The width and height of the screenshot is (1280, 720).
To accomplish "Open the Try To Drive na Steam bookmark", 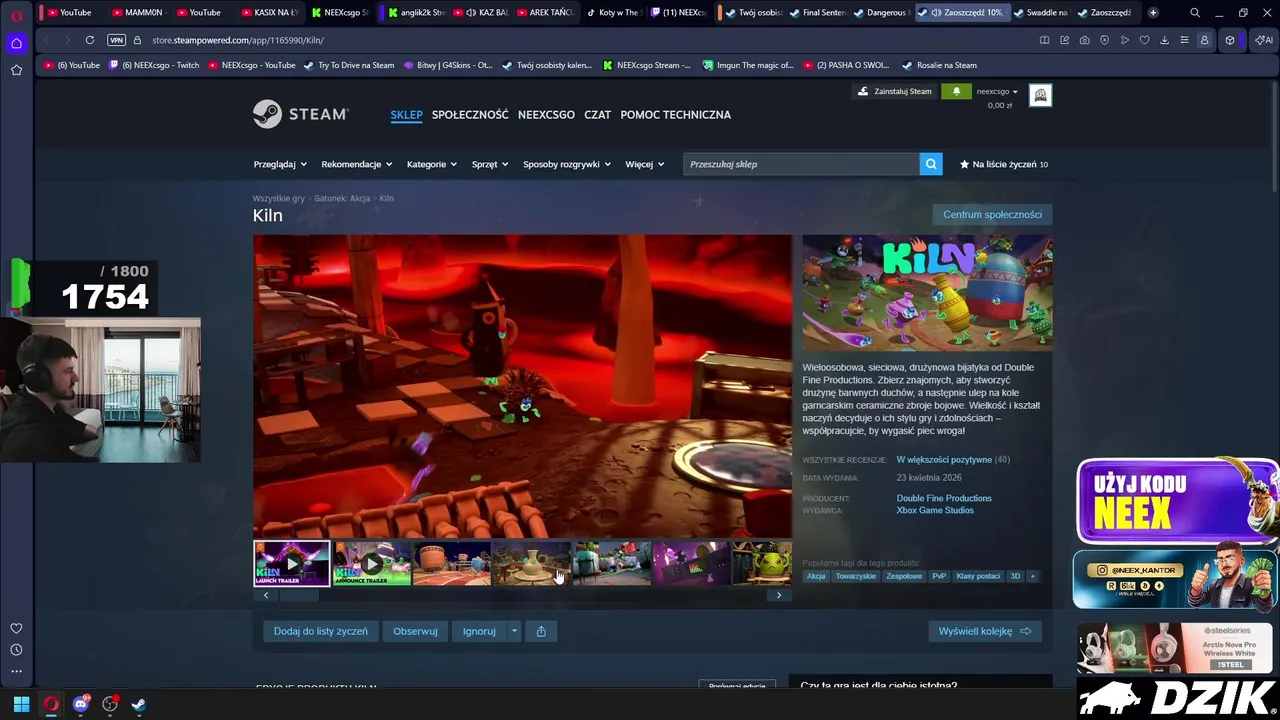I will click(x=349, y=65).
